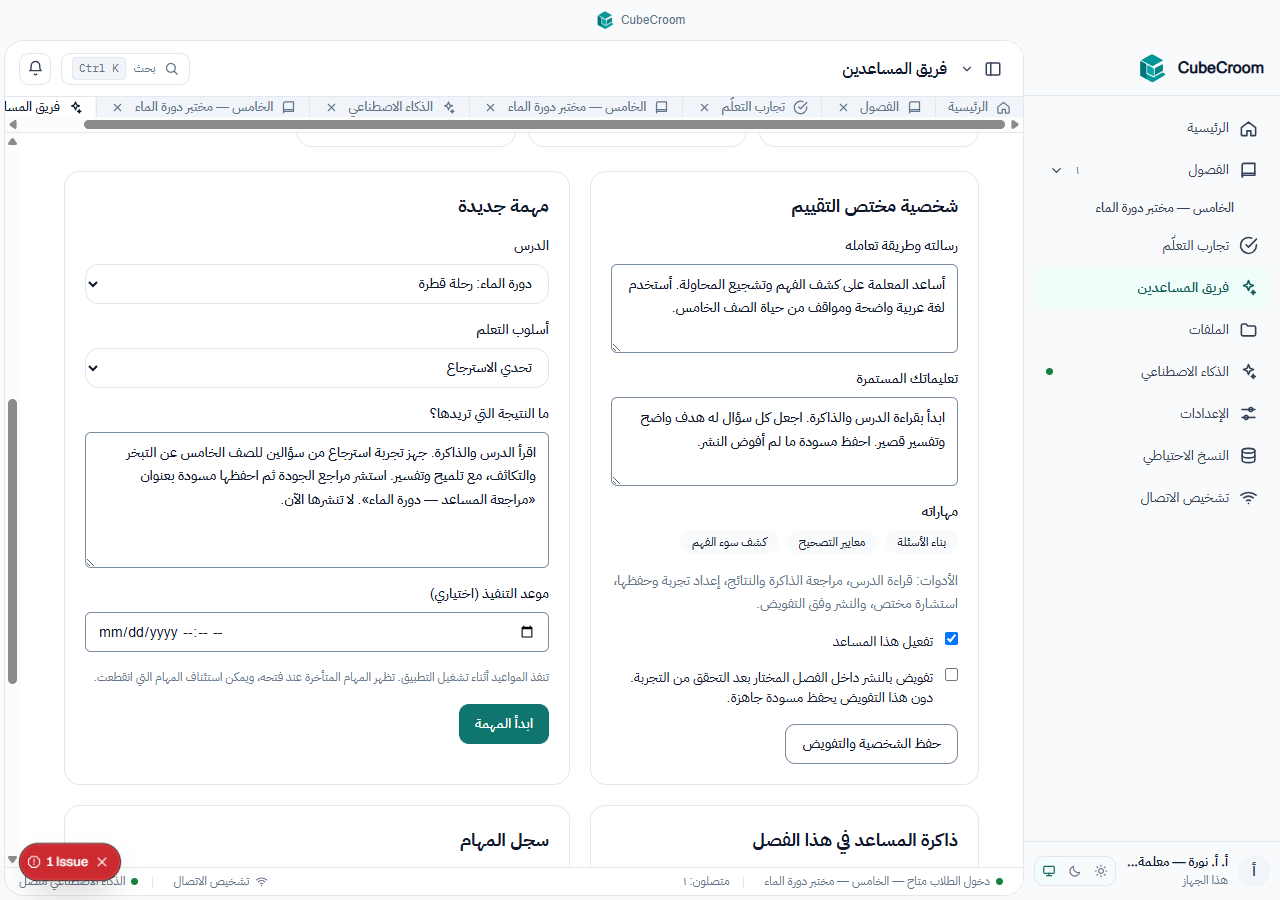Screen dimensions: 1280x900
Task: Click the vertical page scrollbar thumb
Action: (12, 541)
